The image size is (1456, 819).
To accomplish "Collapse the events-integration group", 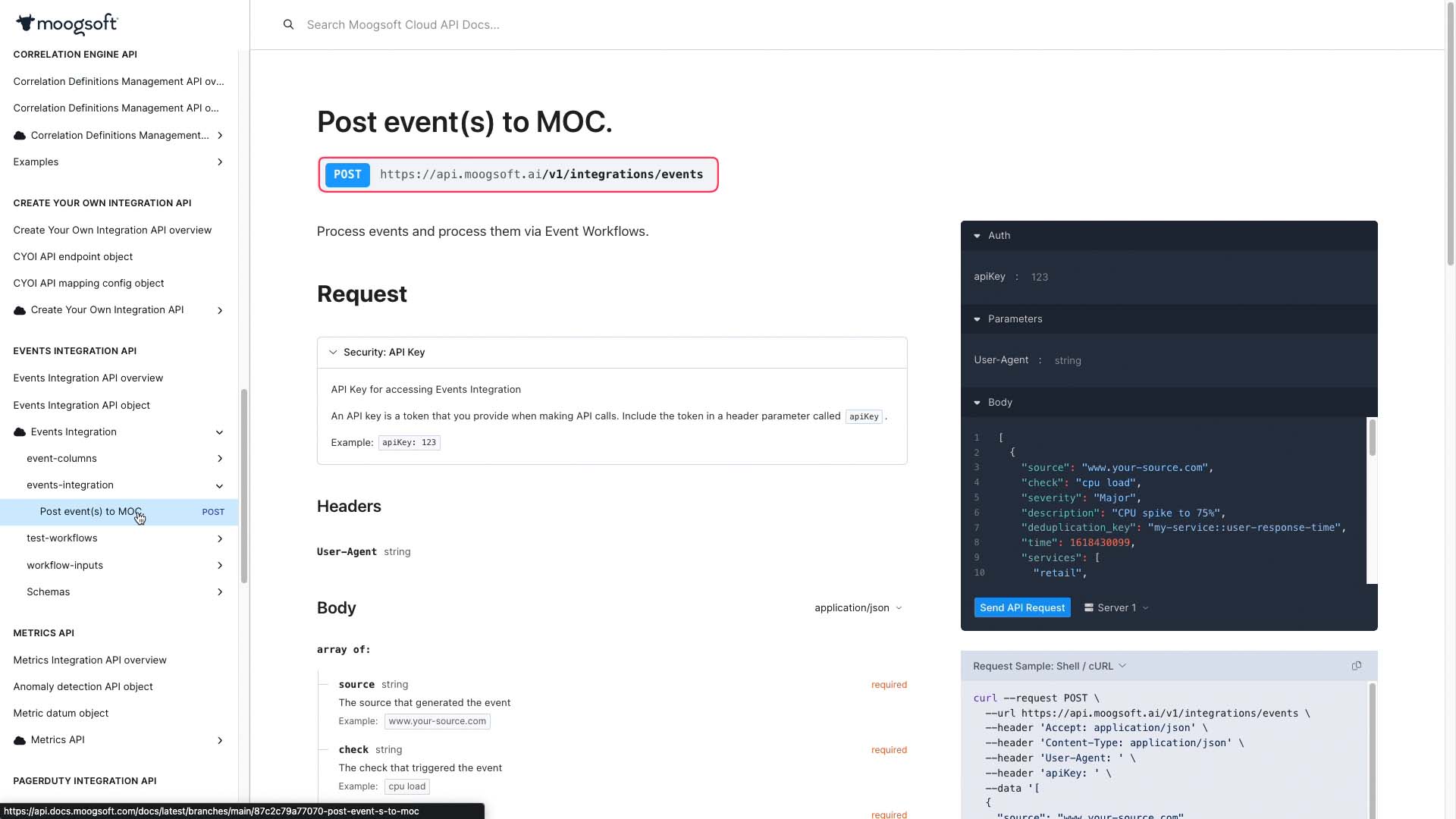I will coord(220,485).
